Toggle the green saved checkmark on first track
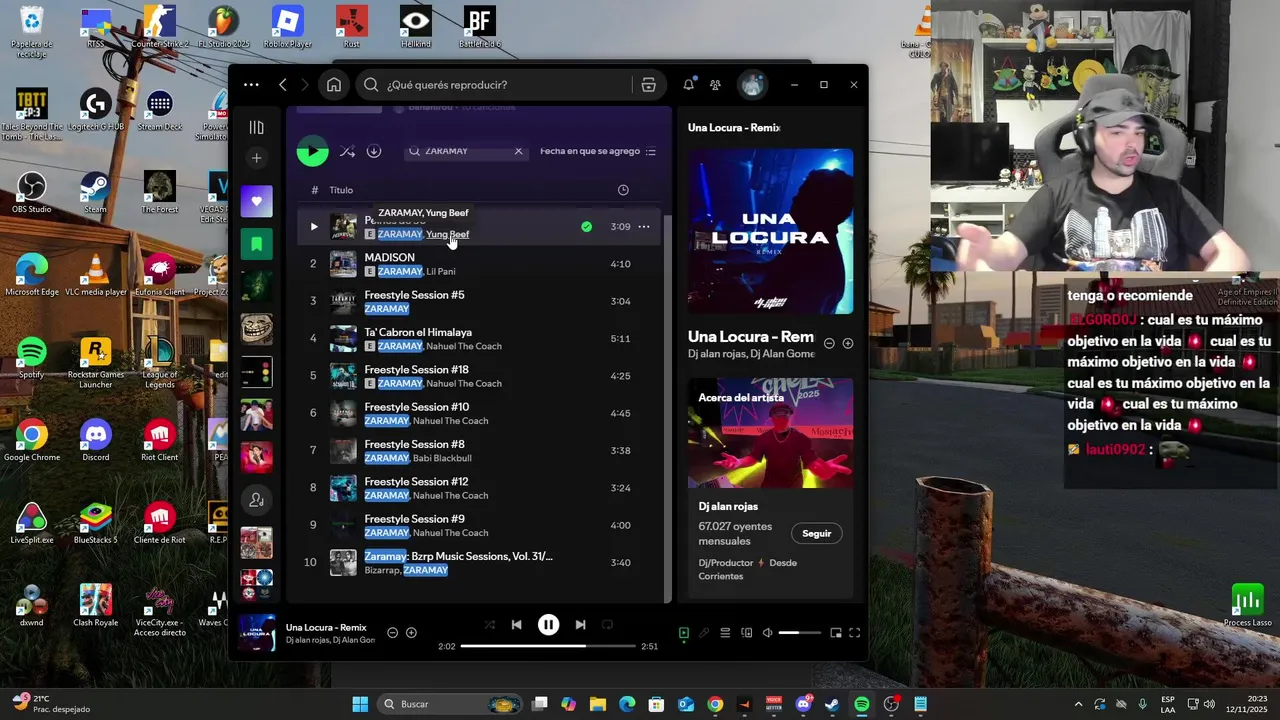This screenshot has width=1280, height=720. pos(586,227)
